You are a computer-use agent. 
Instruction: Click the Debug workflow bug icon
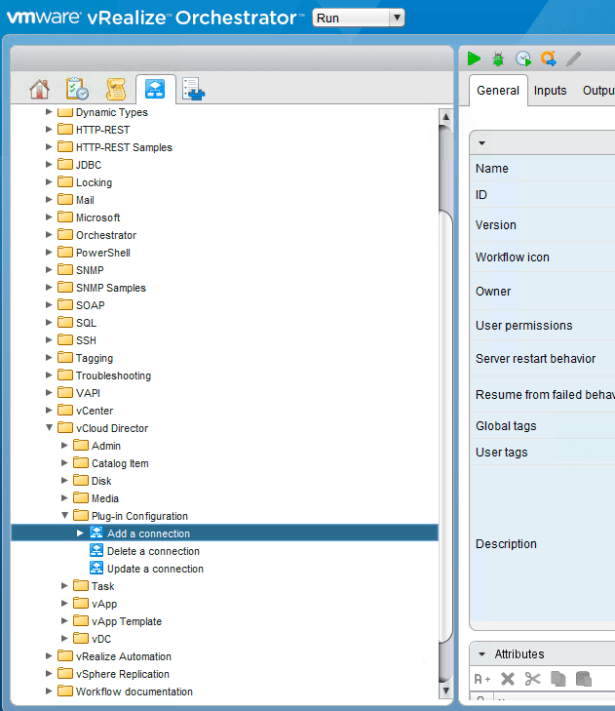(x=498, y=60)
